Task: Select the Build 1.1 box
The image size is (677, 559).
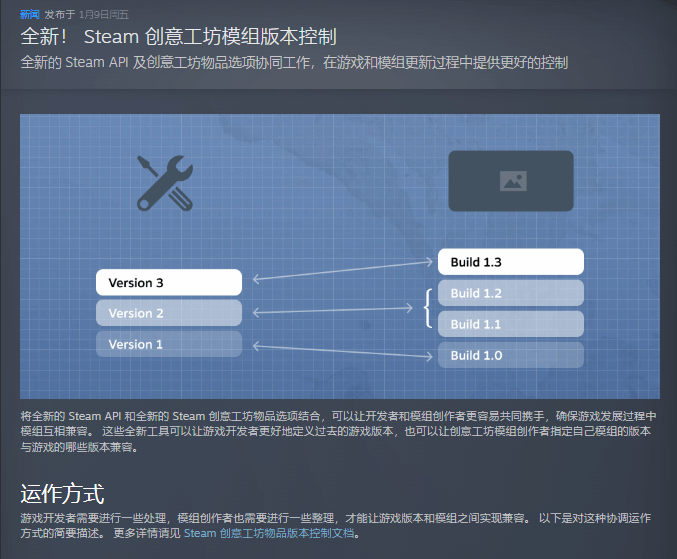Action: (510, 324)
